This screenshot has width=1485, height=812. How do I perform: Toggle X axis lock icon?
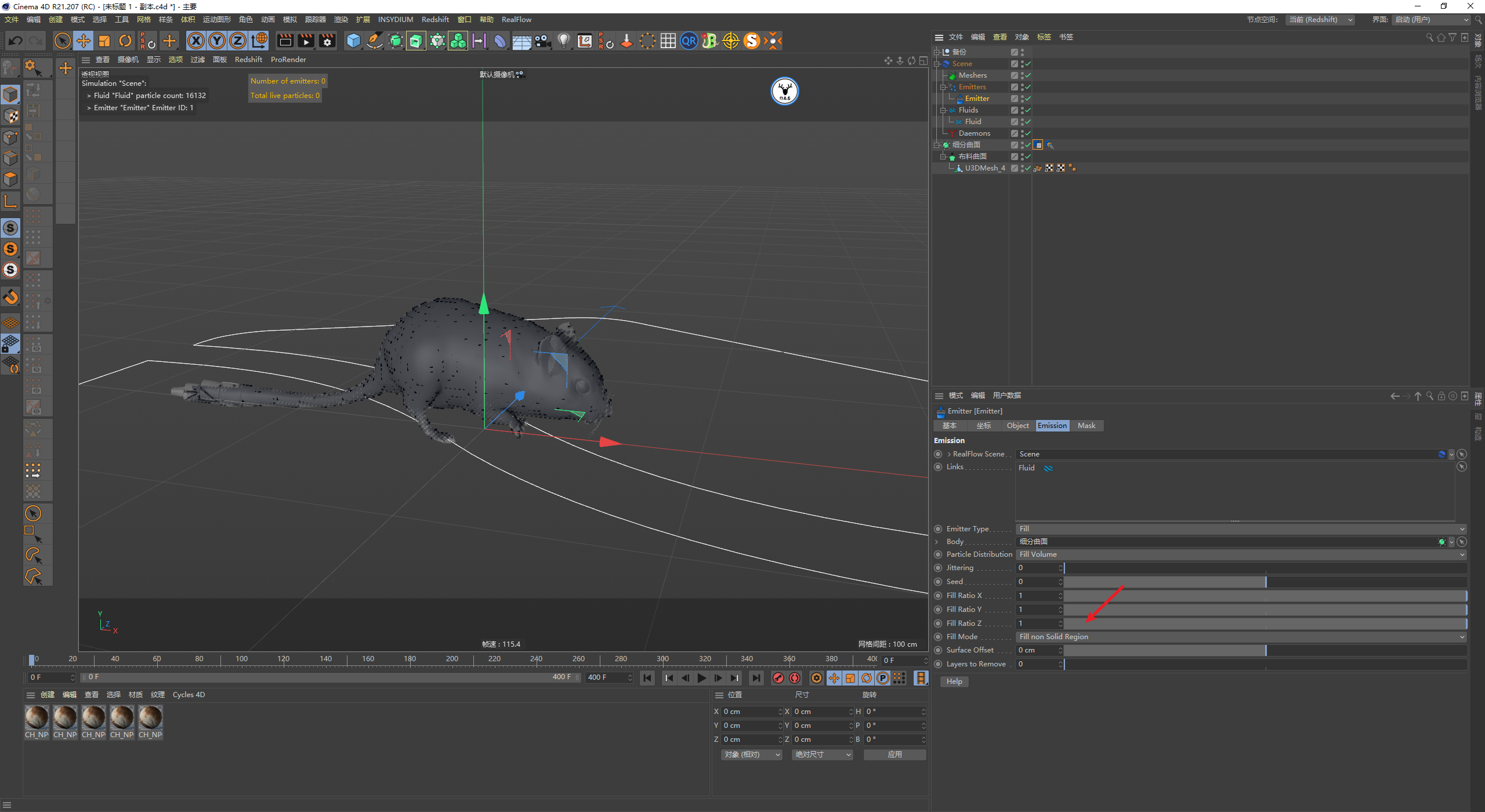[x=196, y=41]
